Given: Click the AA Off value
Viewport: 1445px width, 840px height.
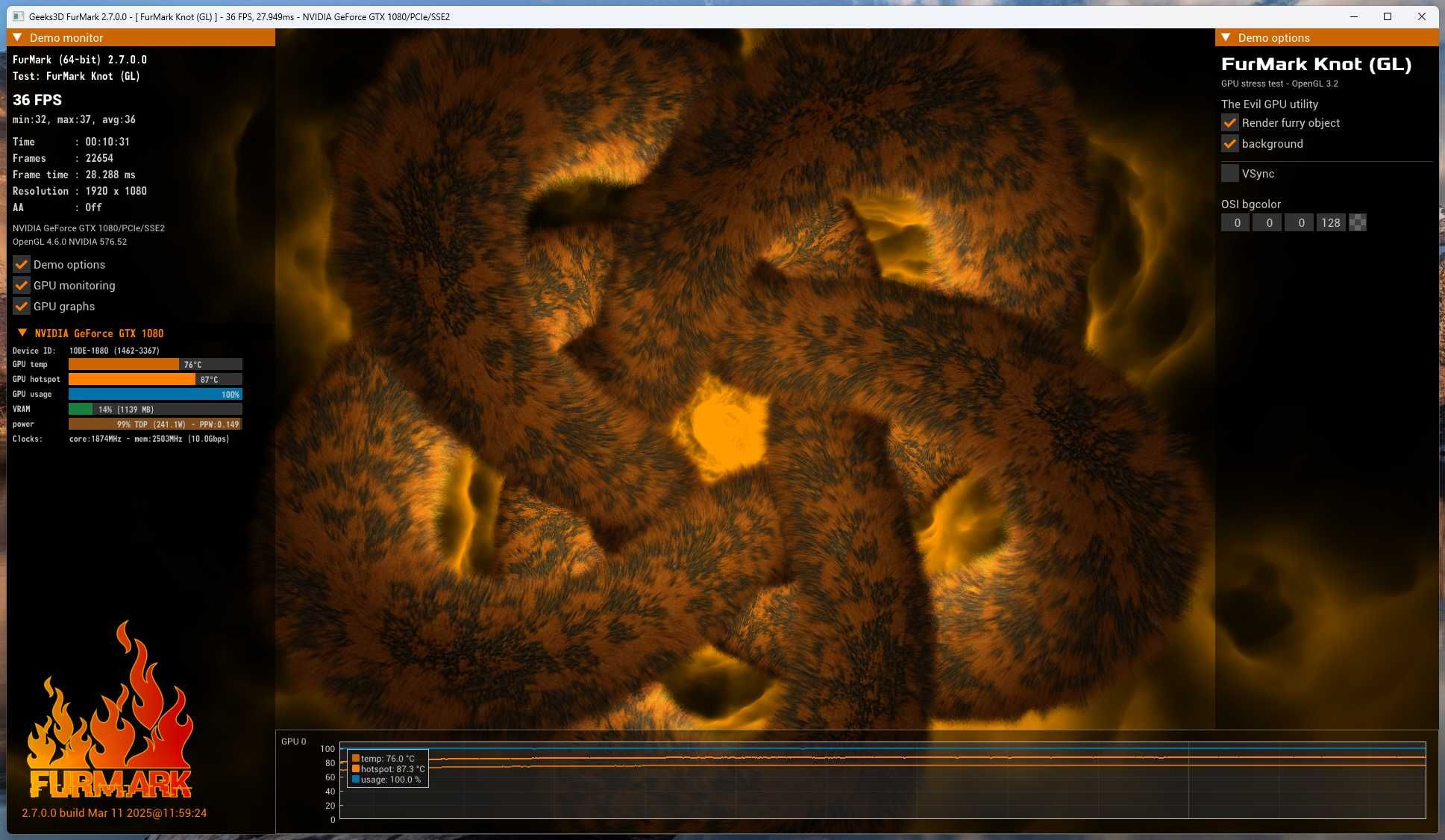Looking at the screenshot, I should tap(93, 207).
